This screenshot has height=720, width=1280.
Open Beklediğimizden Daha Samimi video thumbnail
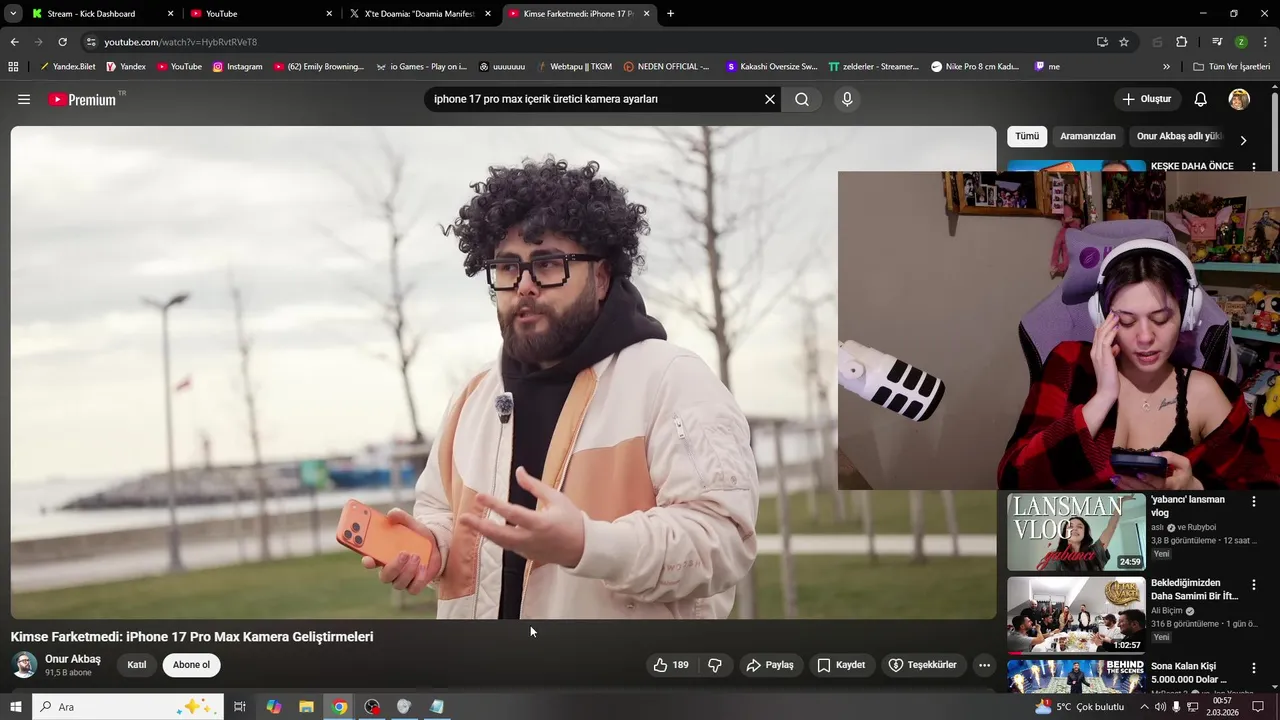(1076, 615)
